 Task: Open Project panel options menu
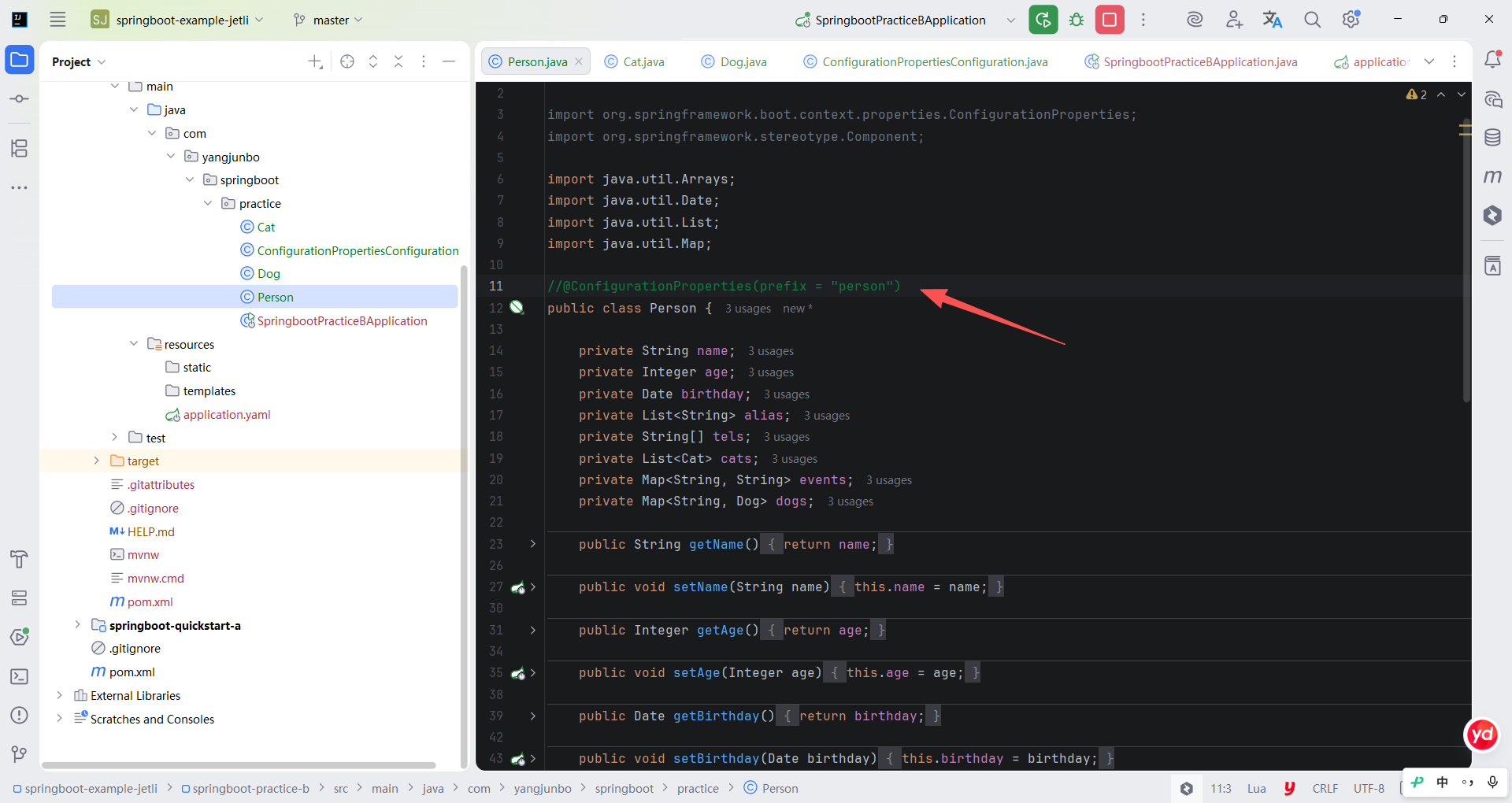pyautogui.click(x=424, y=61)
